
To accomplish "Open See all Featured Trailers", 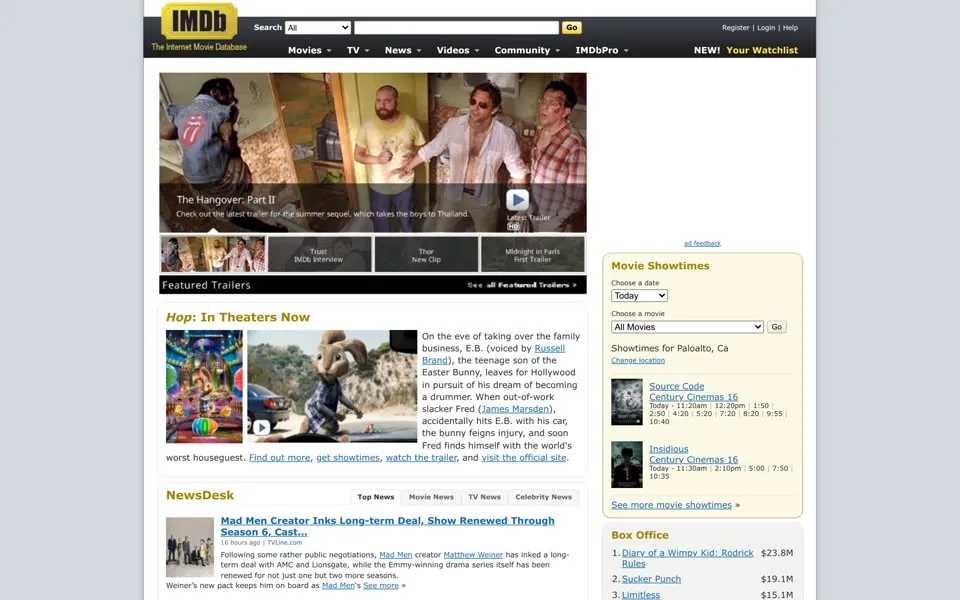I will point(522,285).
